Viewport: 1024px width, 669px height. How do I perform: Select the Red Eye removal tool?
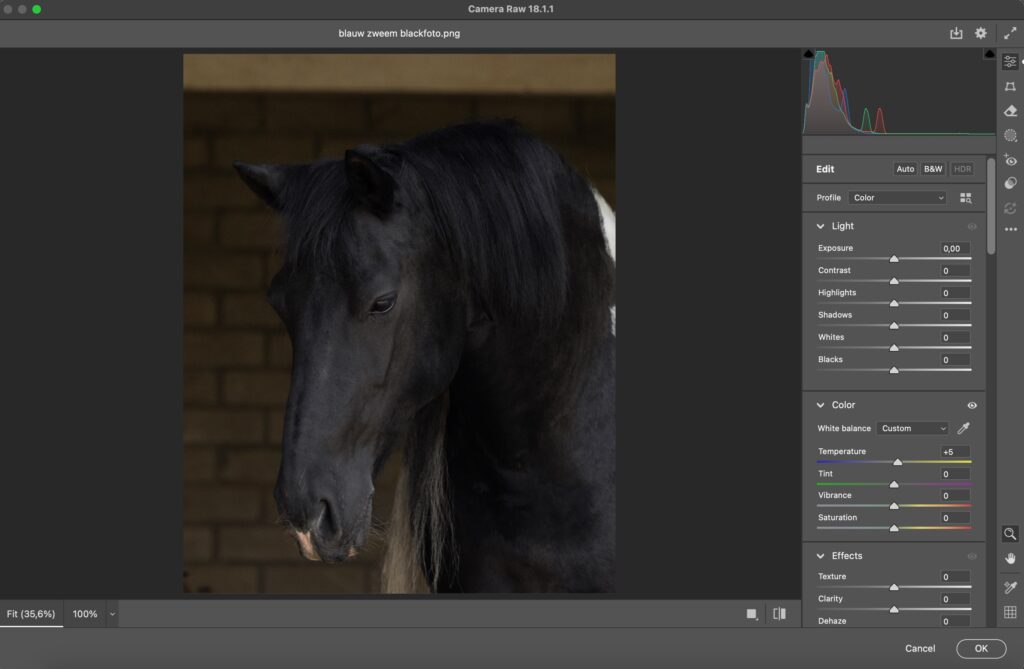point(1010,160)
